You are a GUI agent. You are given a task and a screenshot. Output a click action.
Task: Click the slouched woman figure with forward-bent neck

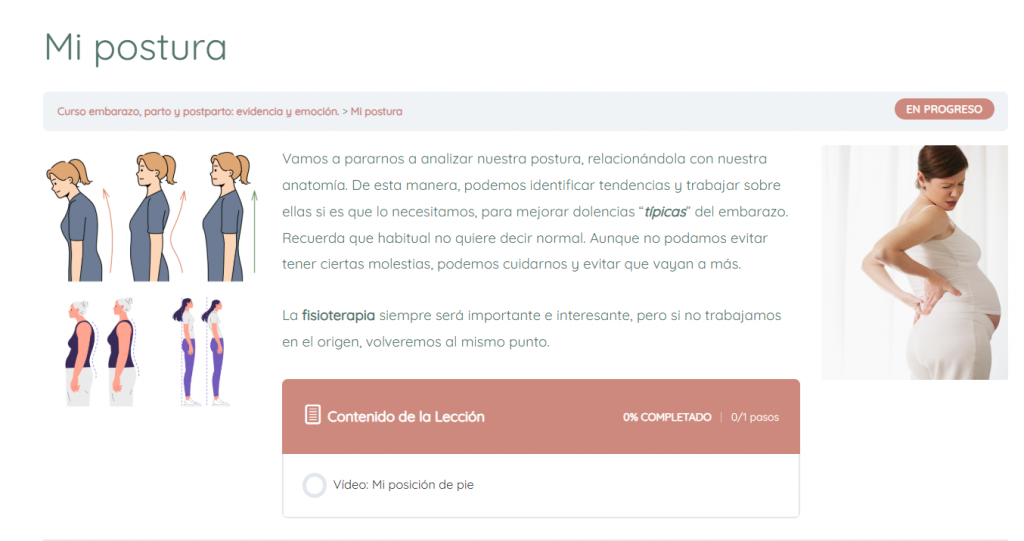coord(77,215)
